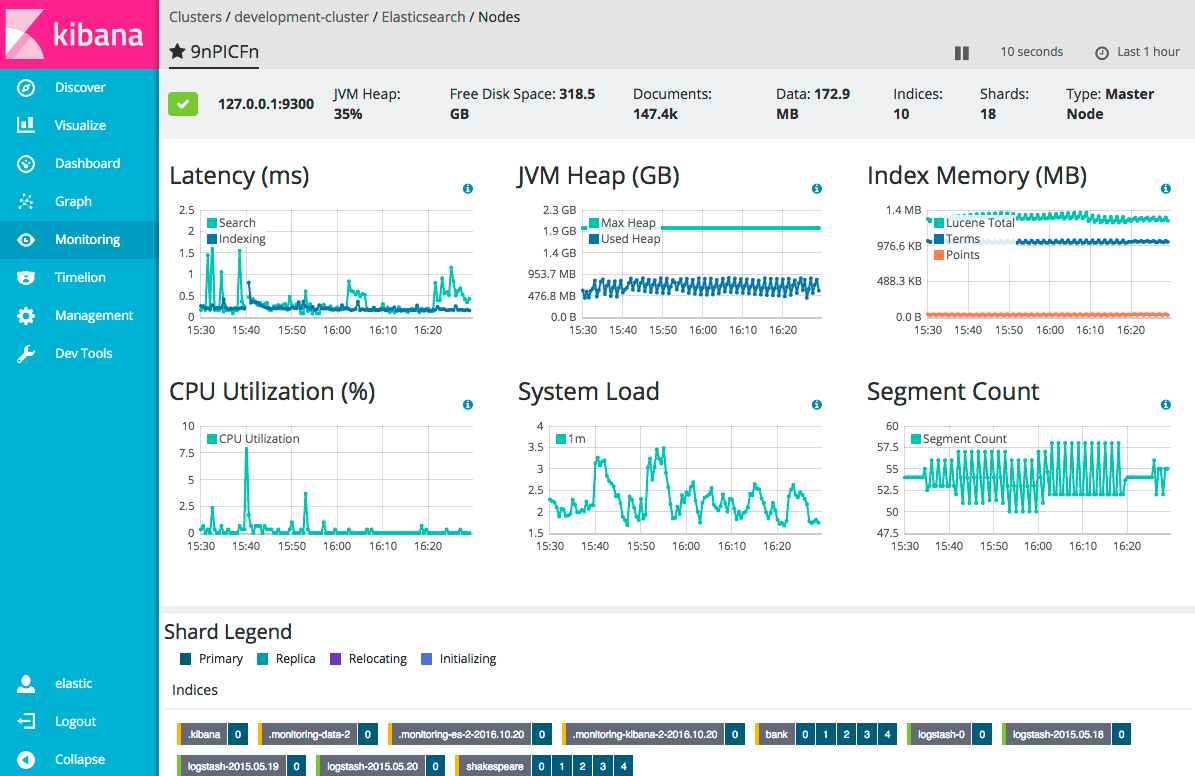Click the green health status indicator

click(183, 103)
